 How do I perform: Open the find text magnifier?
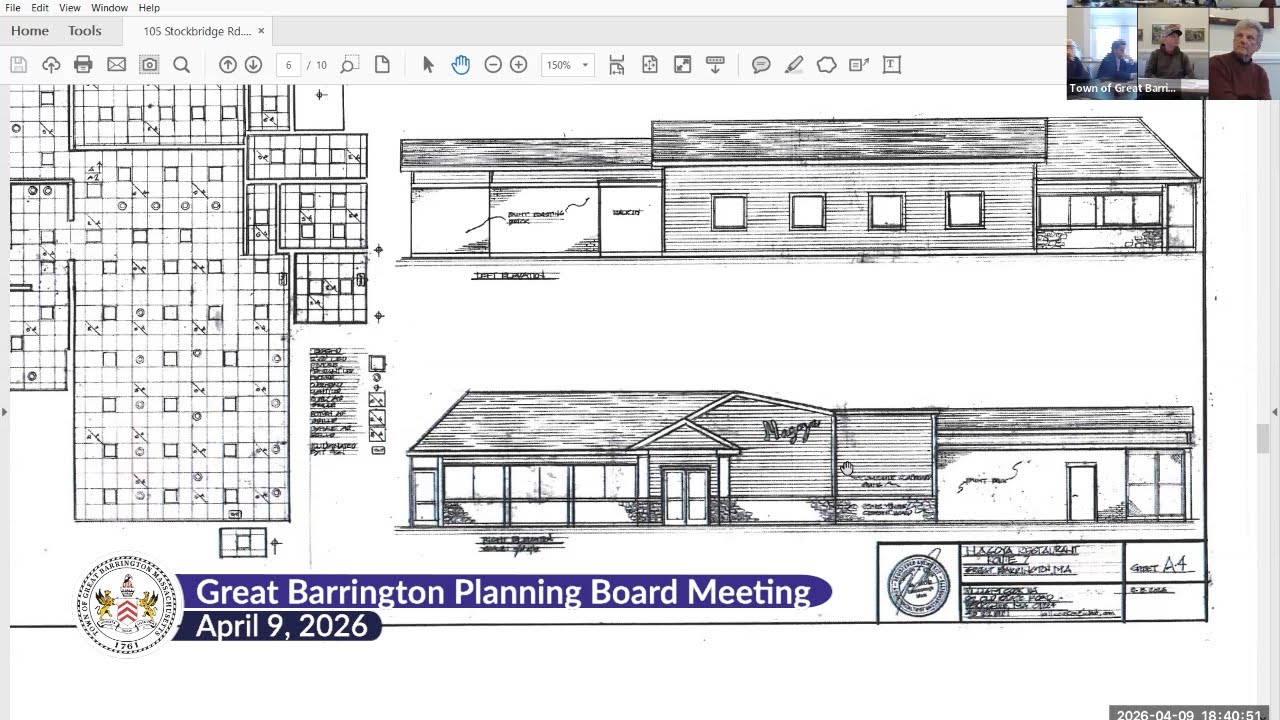[x=181, y=65]
